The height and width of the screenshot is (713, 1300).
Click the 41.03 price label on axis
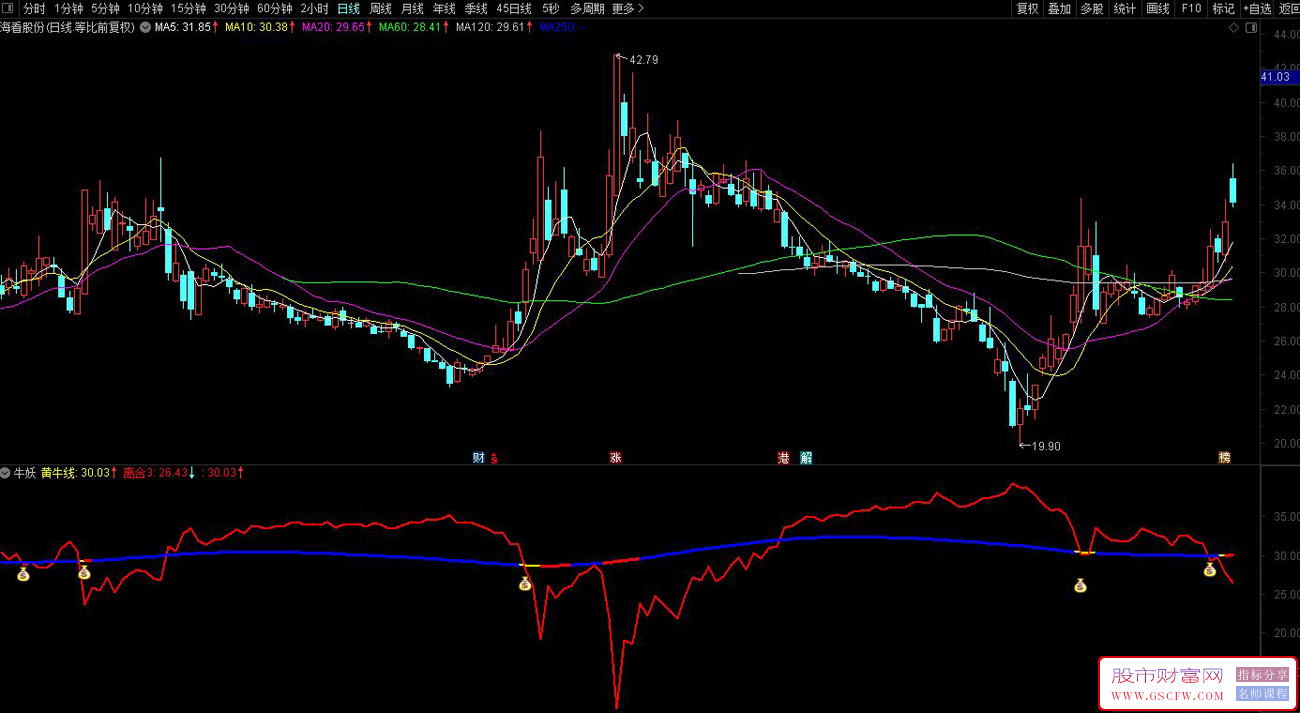point(1276,77)
